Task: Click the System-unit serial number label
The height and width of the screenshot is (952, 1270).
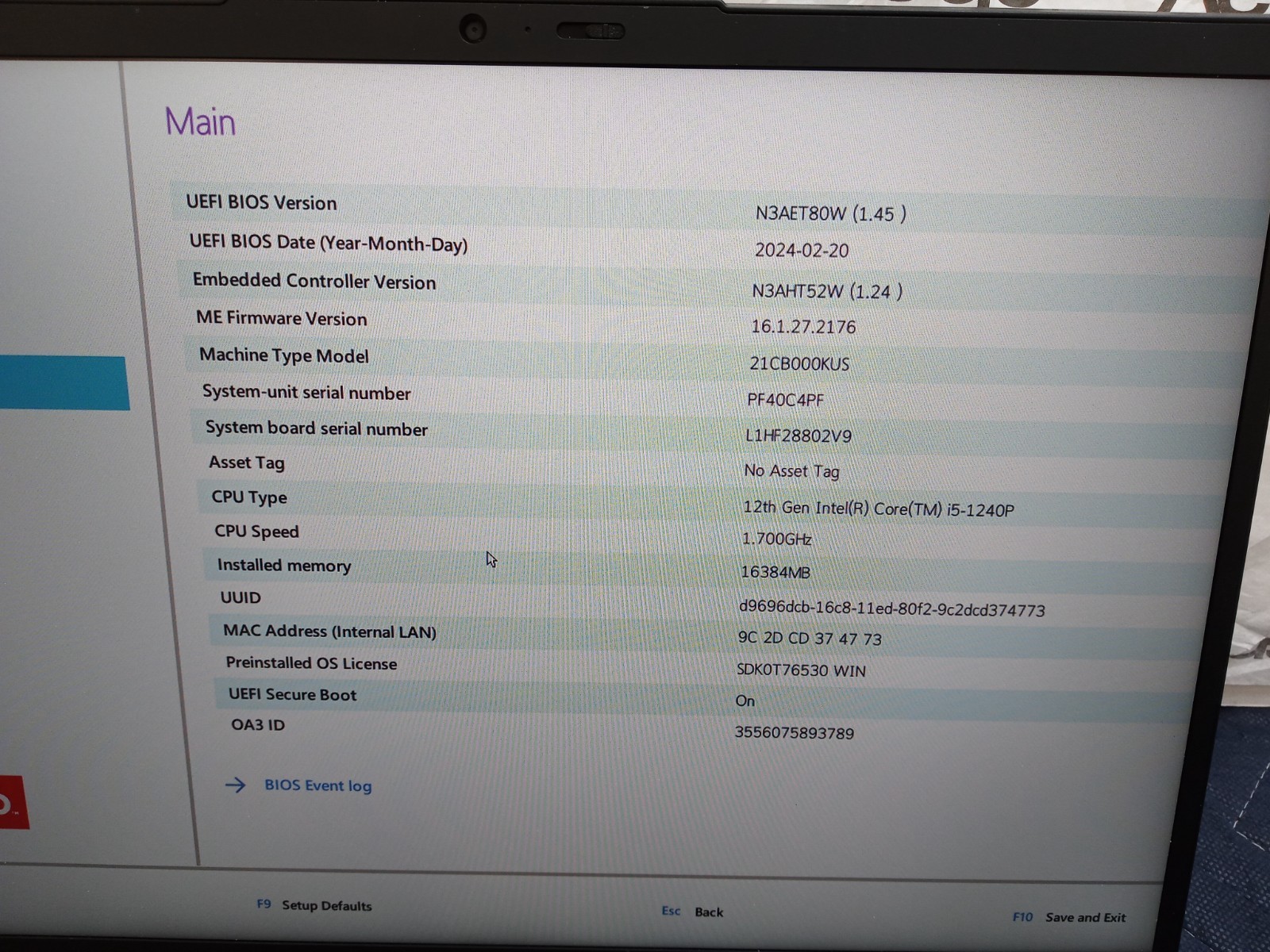Action: 306,393
